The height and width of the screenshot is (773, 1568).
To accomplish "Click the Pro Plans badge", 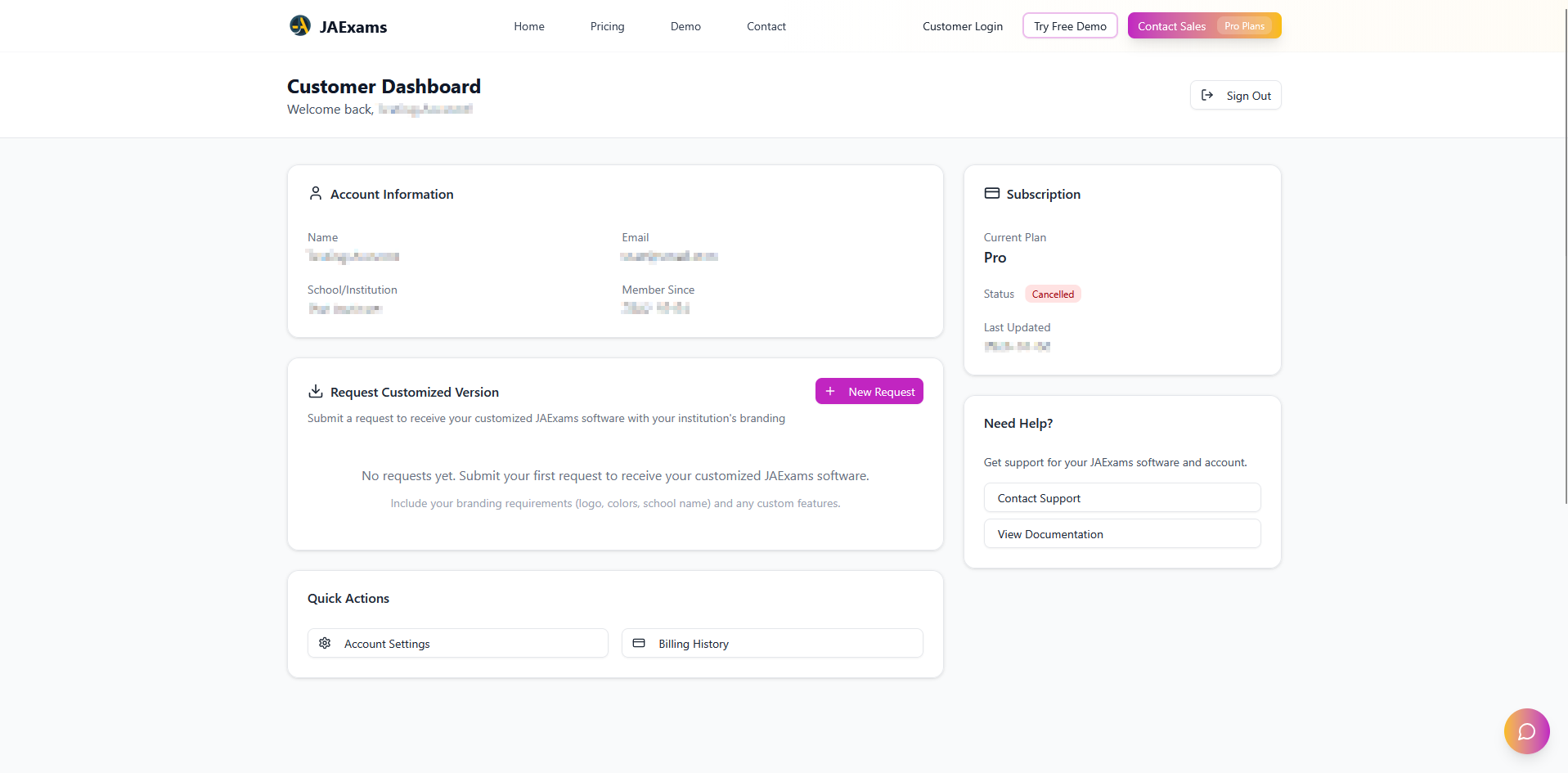I will pyautogui.click(x=1244, y=26).
